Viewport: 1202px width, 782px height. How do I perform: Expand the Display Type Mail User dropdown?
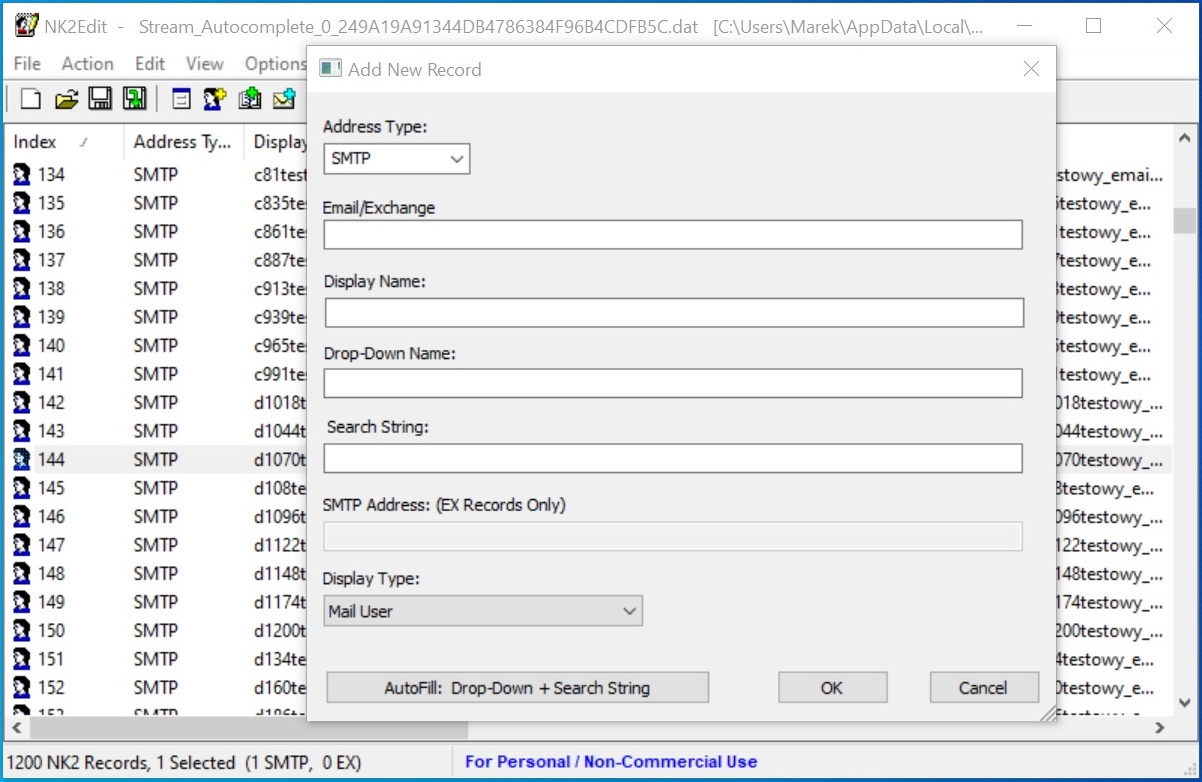(x=483, y=611)
